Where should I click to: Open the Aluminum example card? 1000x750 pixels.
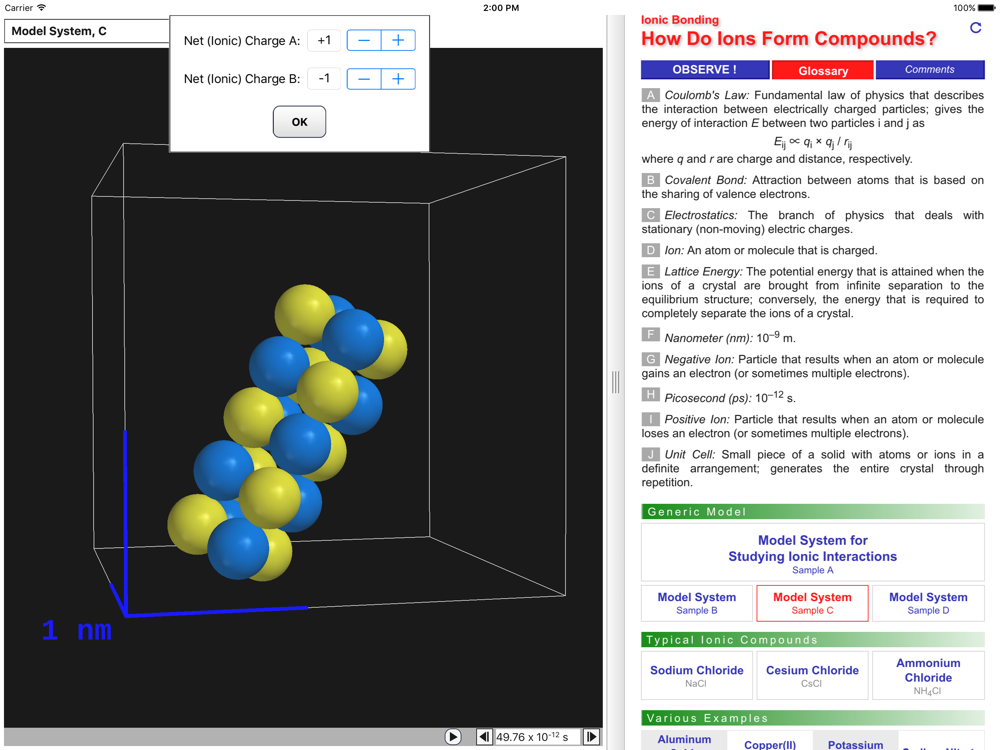point(684,740)
